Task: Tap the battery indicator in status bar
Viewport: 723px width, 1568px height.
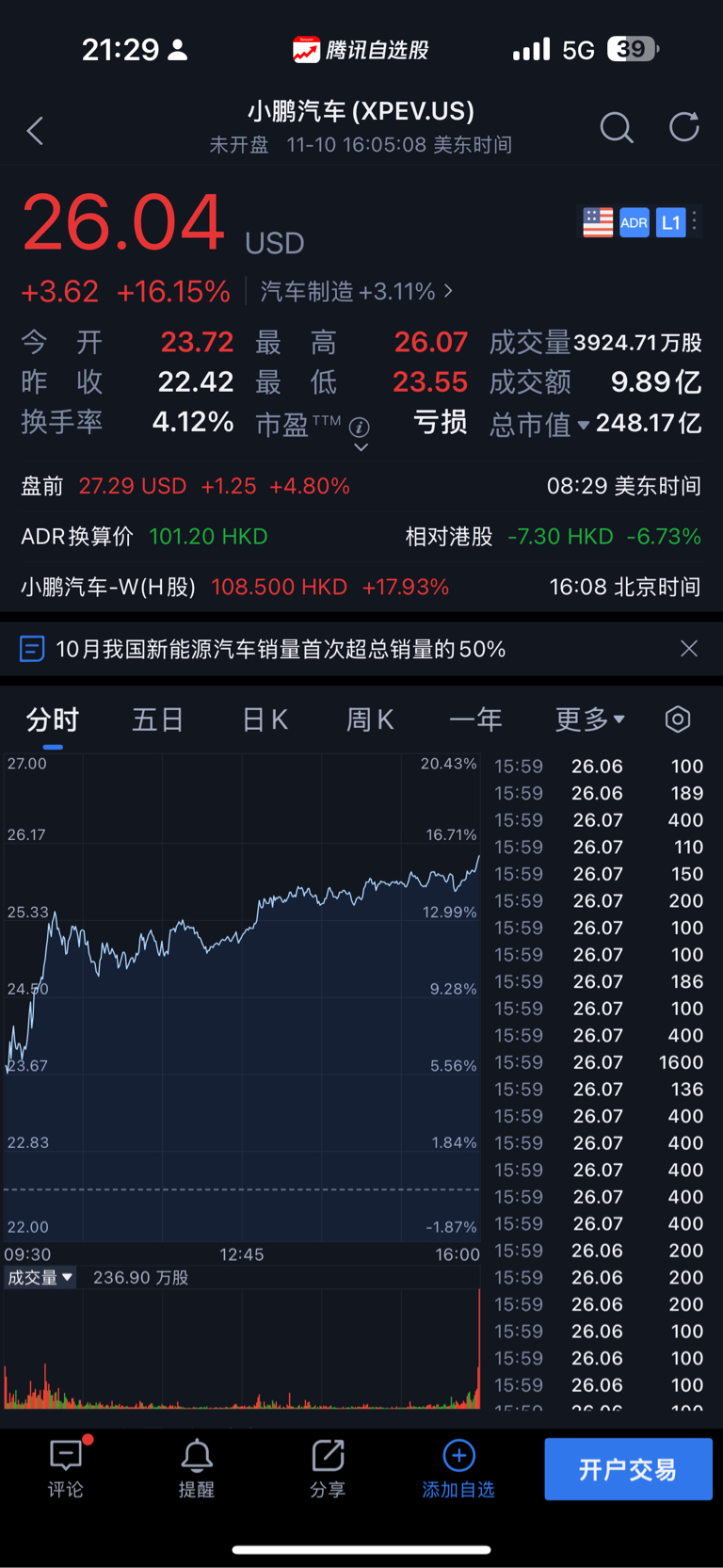Action: tap(633, 49)
